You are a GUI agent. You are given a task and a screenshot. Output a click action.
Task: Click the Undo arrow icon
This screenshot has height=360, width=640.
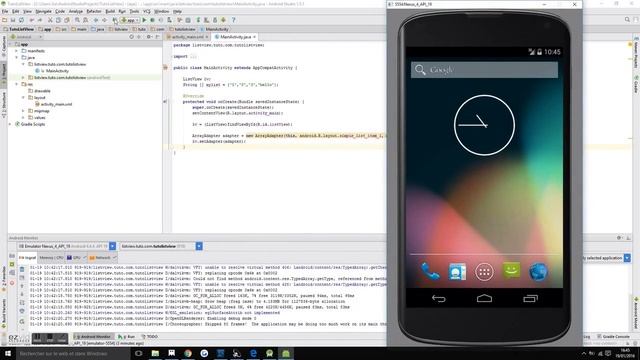(31, 20)
